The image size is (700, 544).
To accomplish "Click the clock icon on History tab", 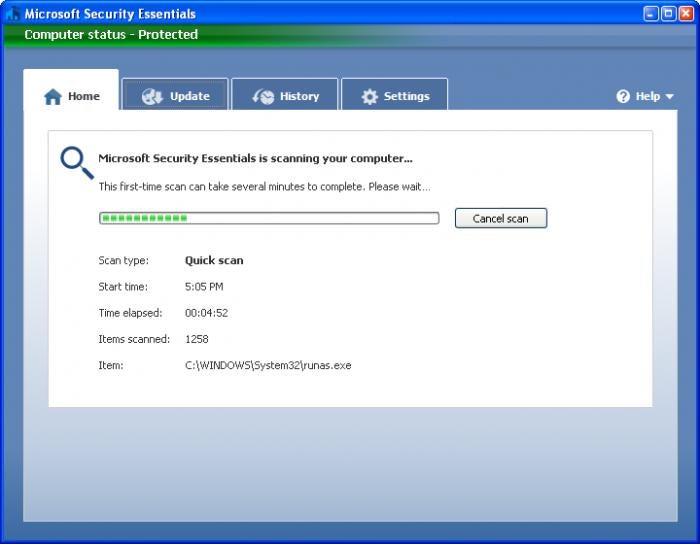I will tap(263, 96).
